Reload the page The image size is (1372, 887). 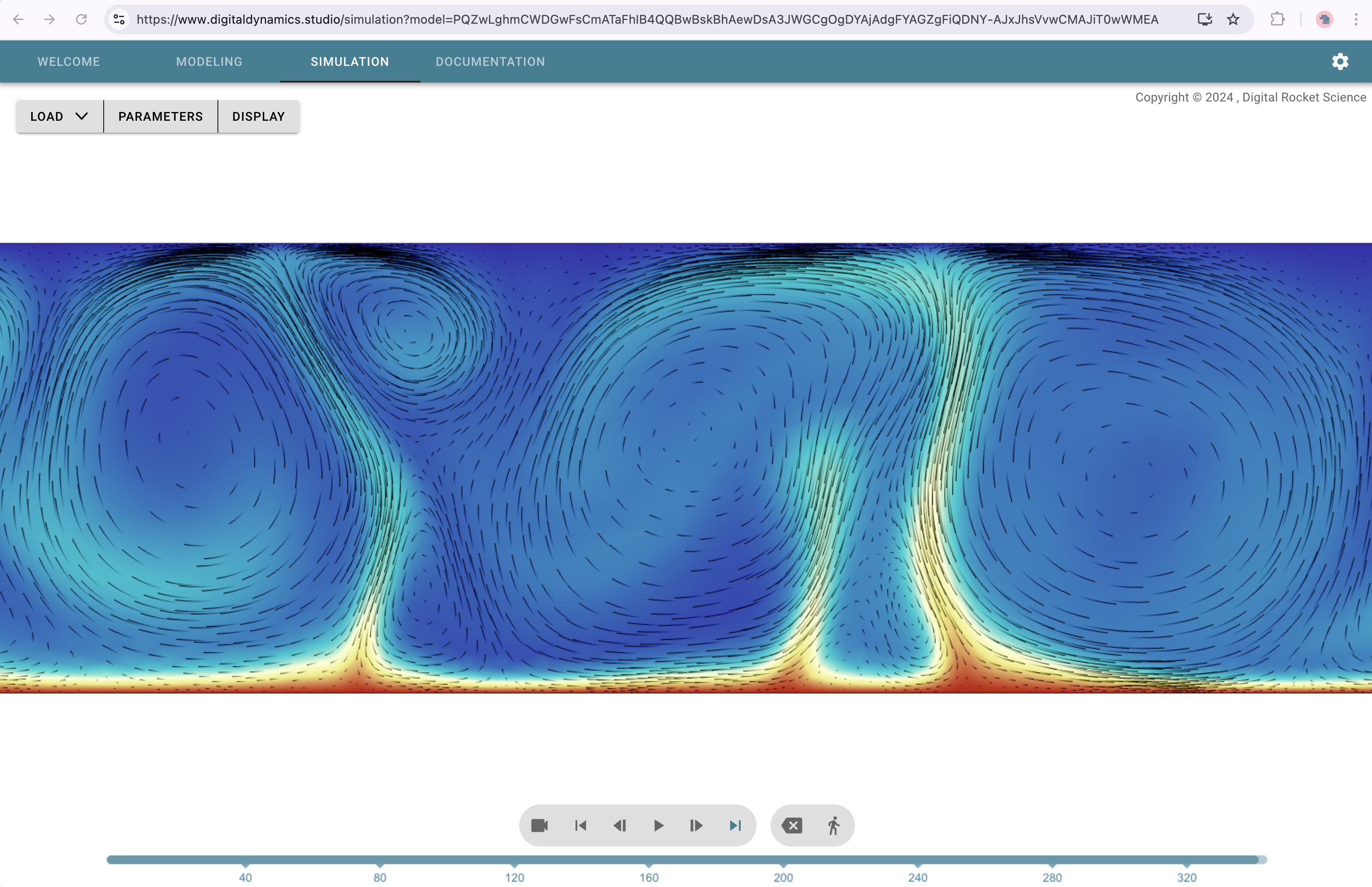pos(81,20)
